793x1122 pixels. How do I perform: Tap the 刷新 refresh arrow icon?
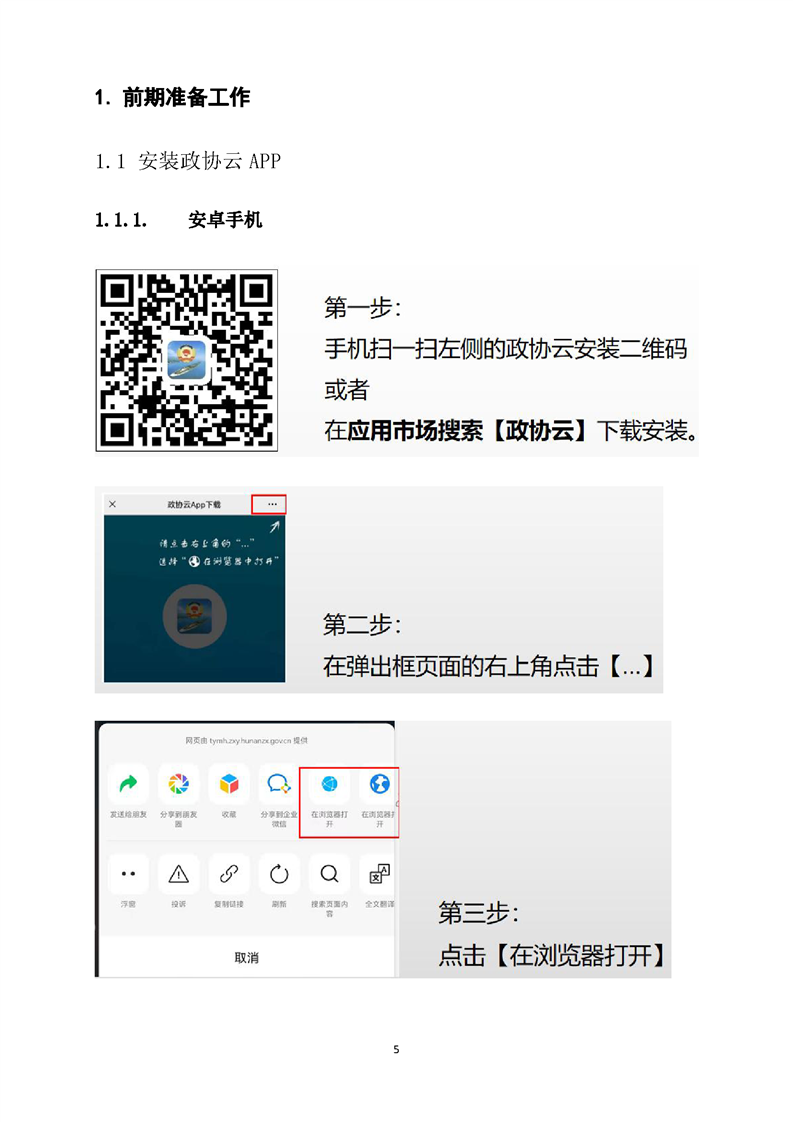pyautogui.click(x=279, y=874)
